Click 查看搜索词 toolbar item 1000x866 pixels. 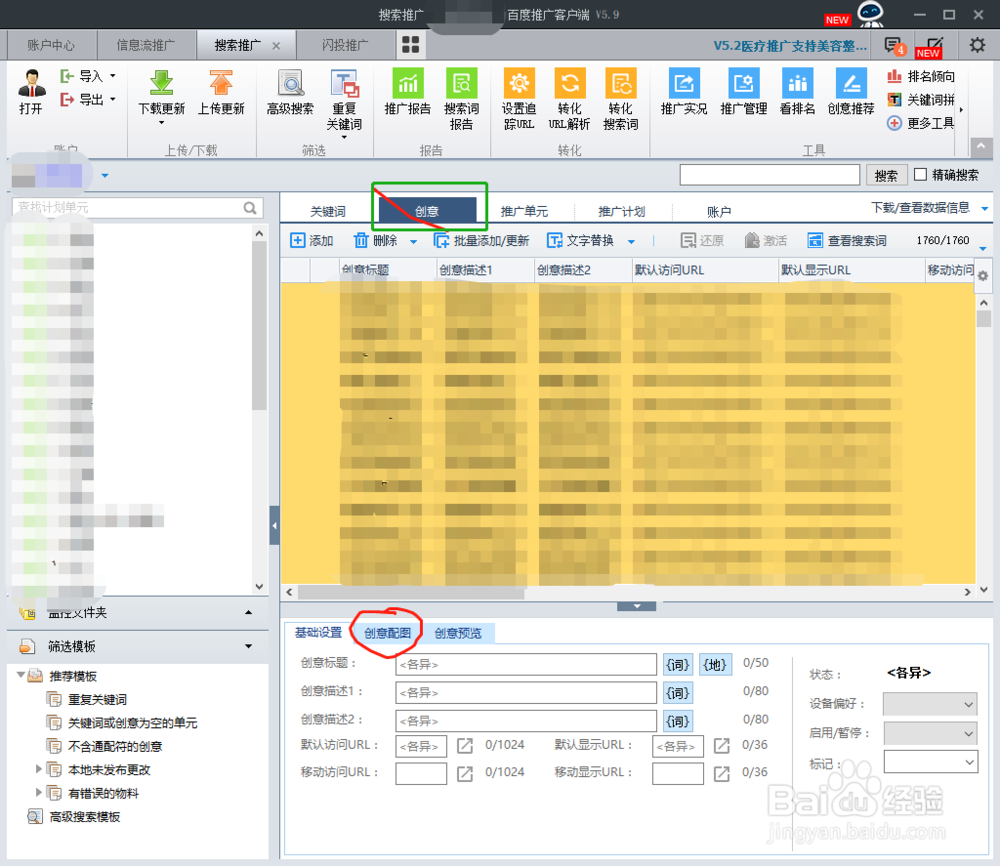tap(847, 240)
